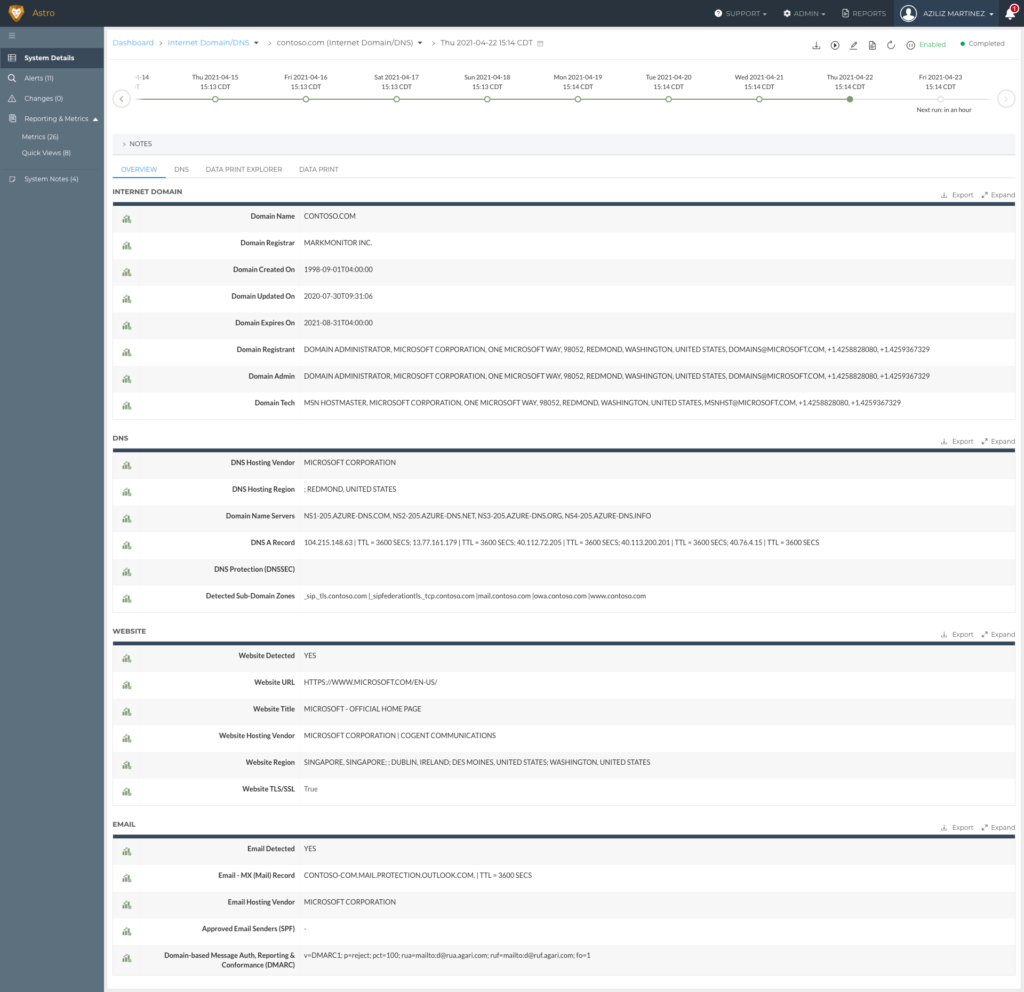Click the chart icon for Domain Name Servers
Image resolution: width=1024 pixels, height=992 pixels.
127,519
